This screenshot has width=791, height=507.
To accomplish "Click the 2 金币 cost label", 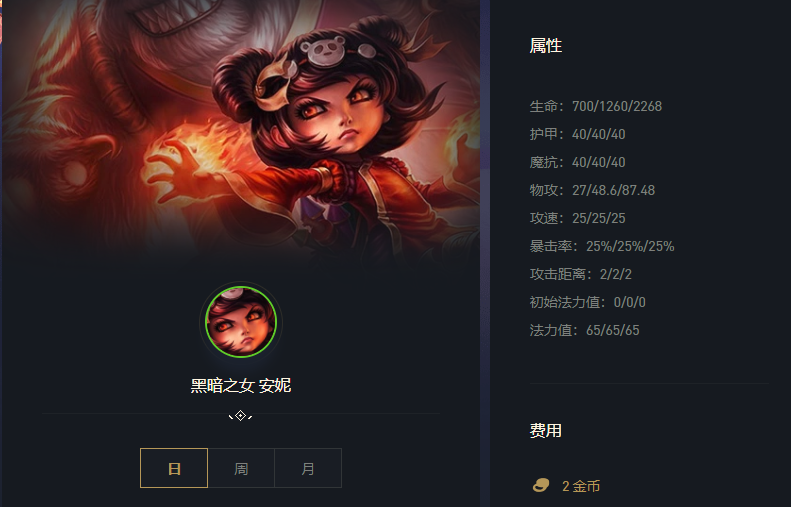I will (581, 486).
